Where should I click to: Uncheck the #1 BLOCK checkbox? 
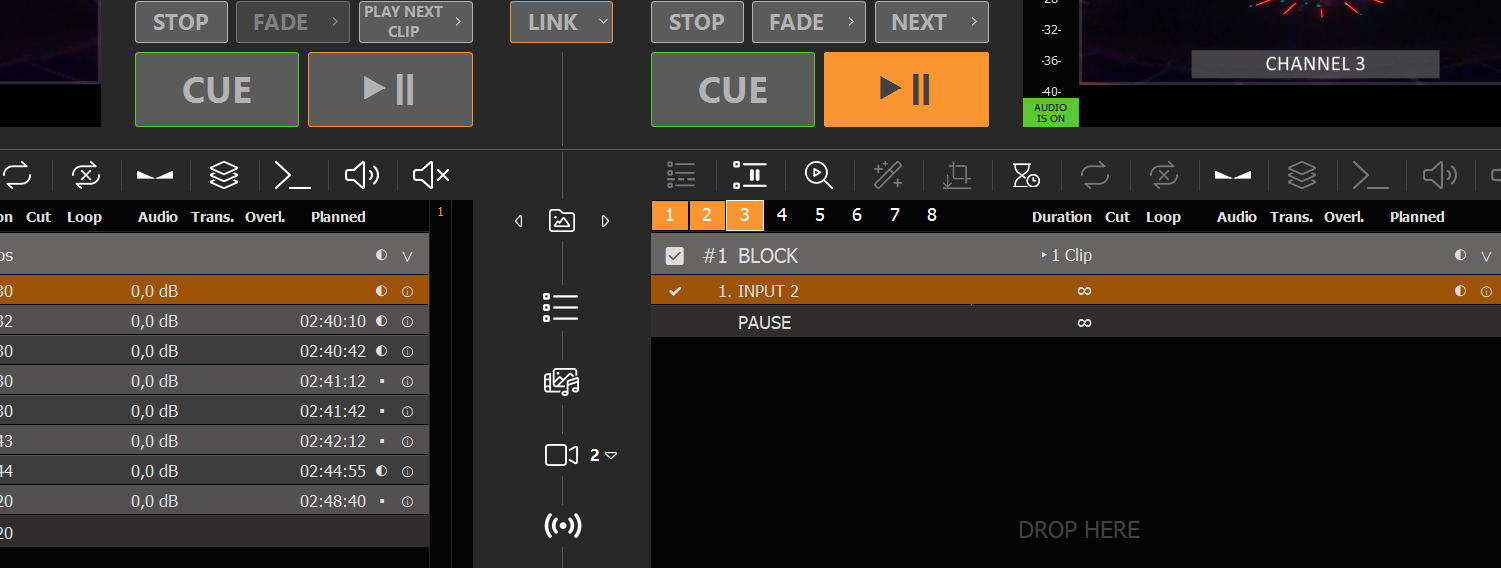(675, 256)
